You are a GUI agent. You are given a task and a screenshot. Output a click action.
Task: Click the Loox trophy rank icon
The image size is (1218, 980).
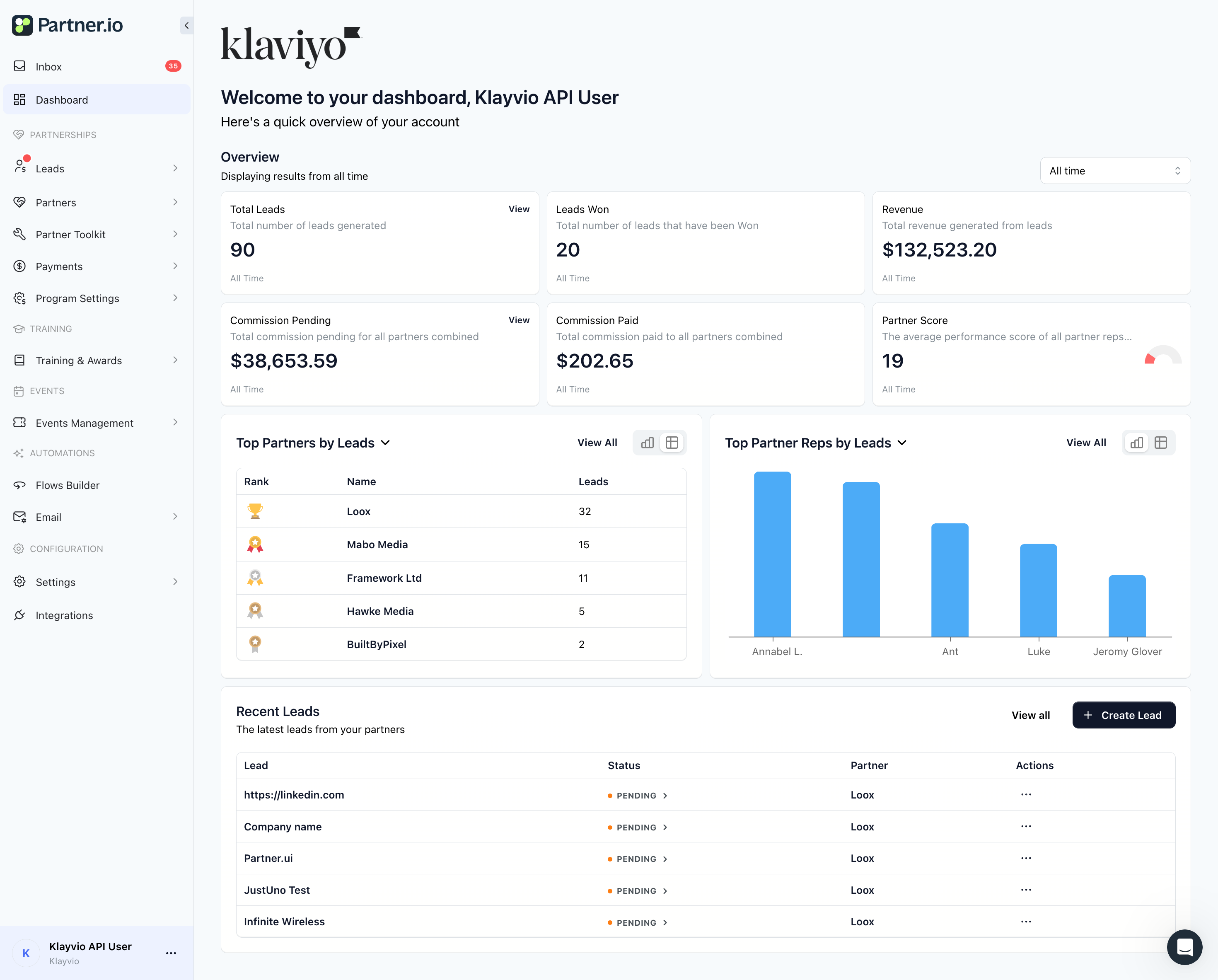tap(255, 511)
